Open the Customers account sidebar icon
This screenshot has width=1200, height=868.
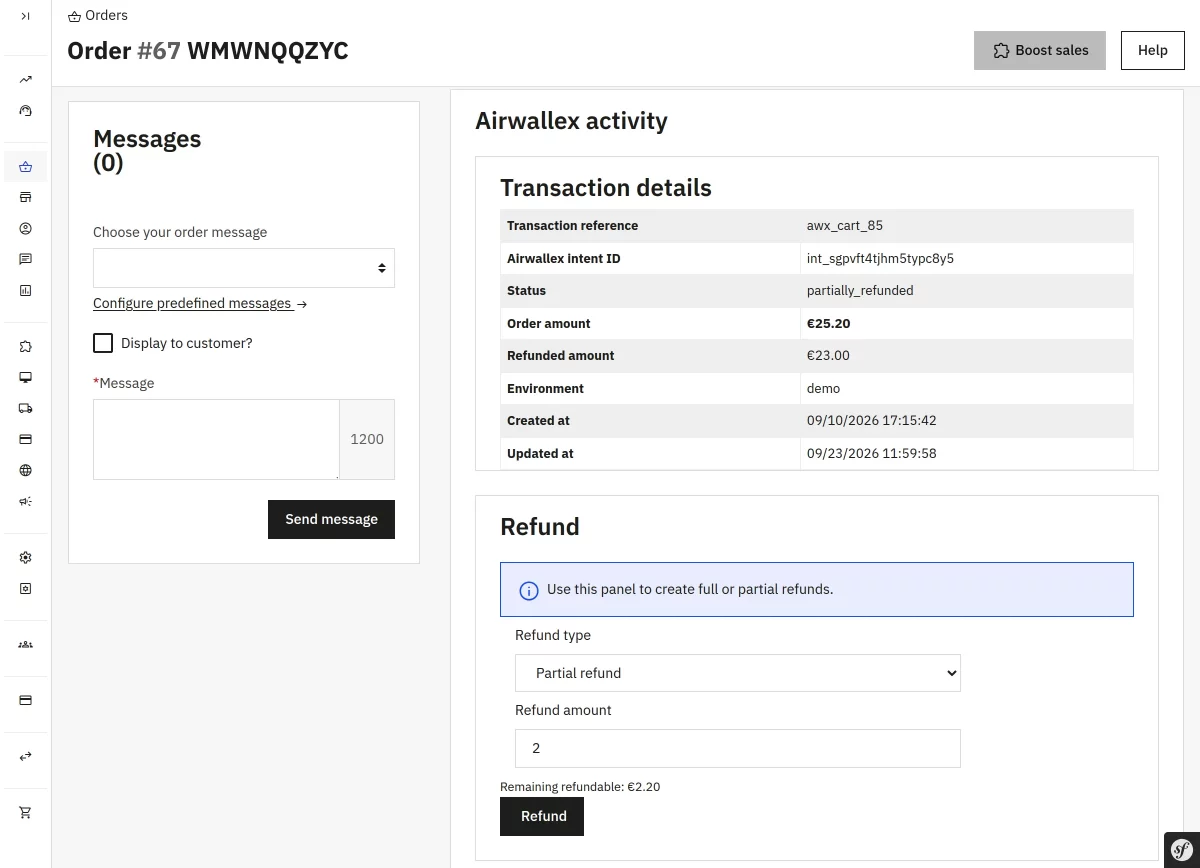(x=25, y=229)
